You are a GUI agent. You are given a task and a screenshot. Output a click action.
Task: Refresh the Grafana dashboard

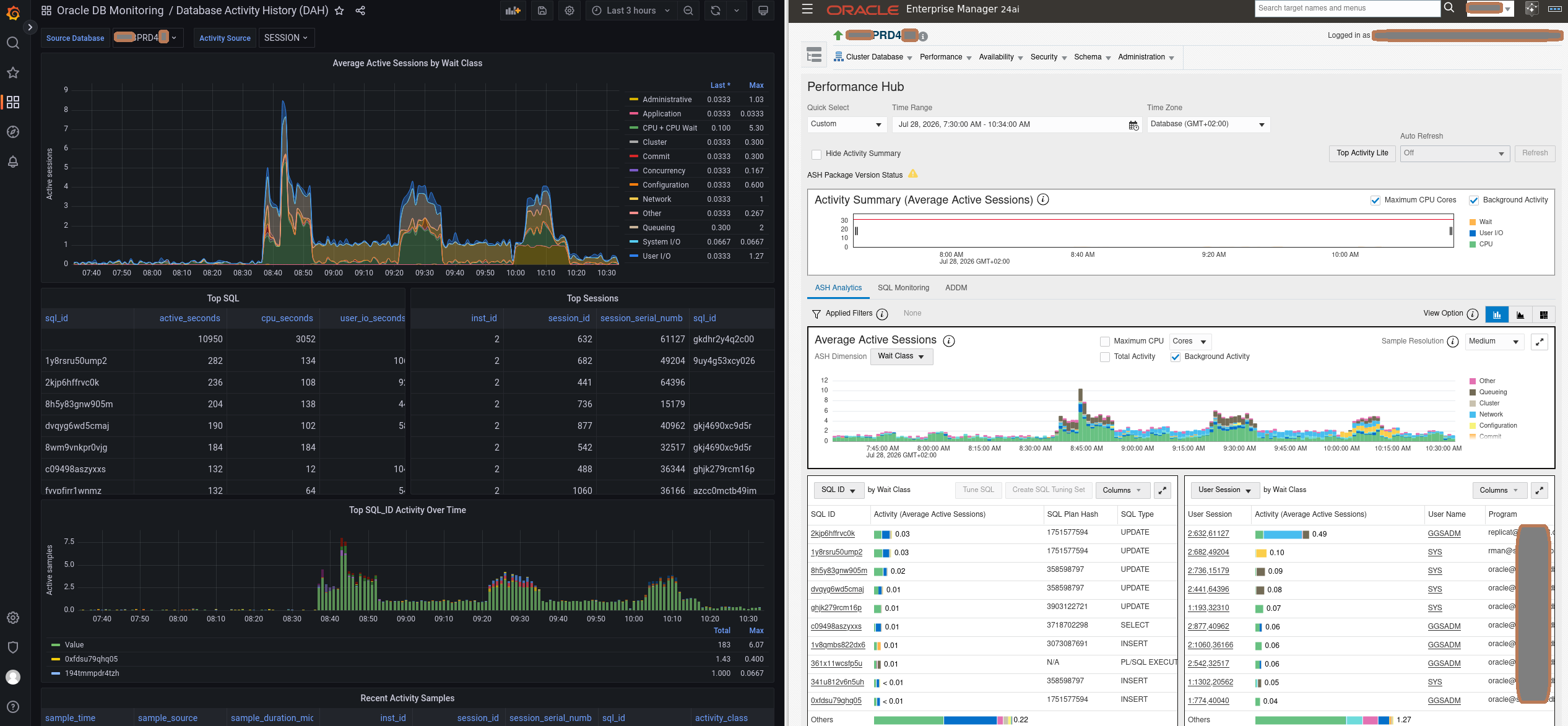click(716, 11)
